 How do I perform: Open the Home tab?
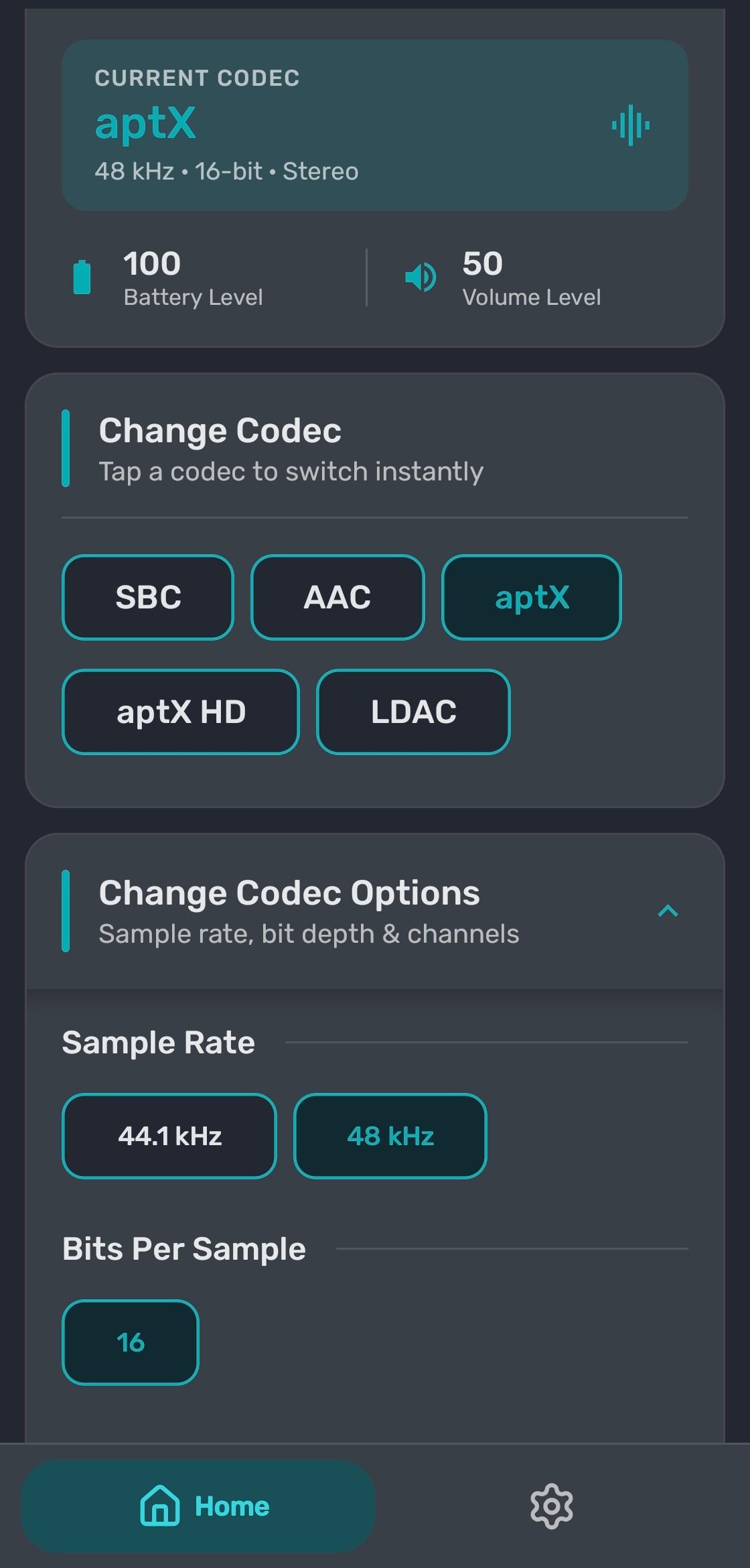pyautogui.click(x=198, y=1506)
